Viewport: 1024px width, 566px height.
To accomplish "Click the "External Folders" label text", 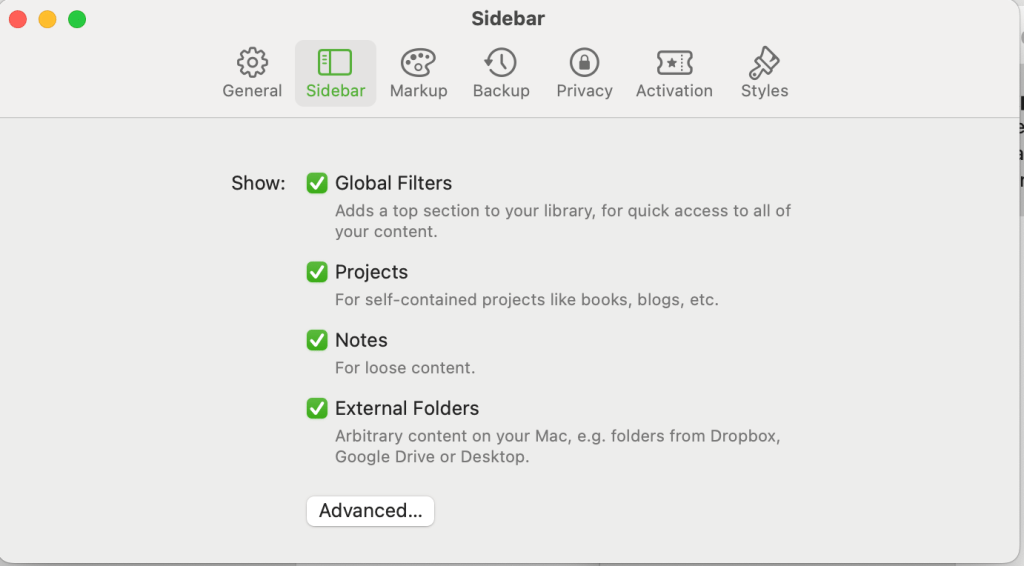I will (x=407, y=408).
